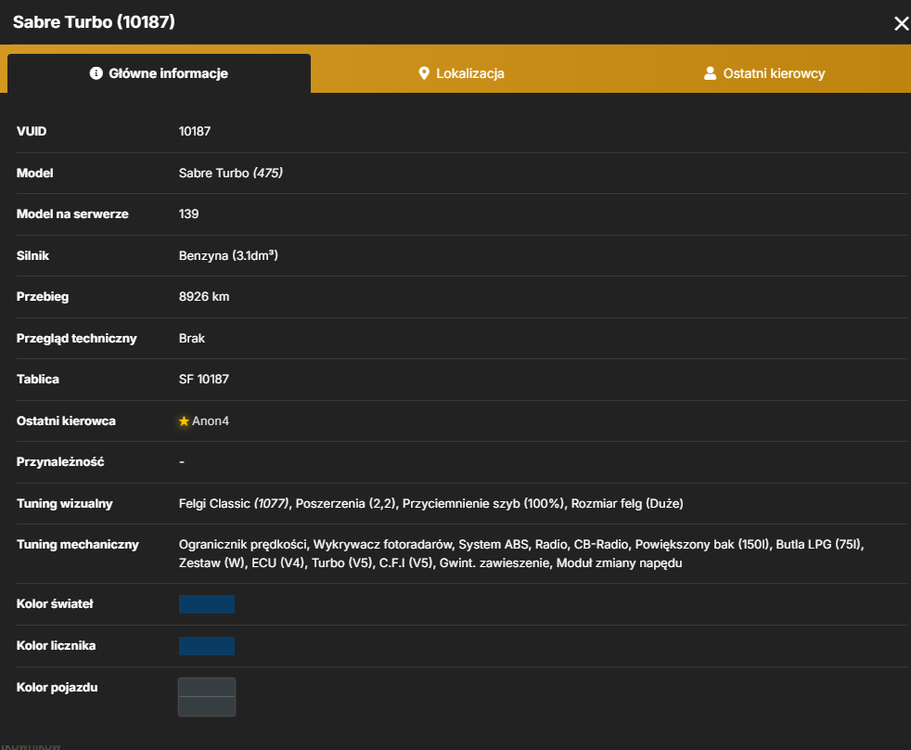Viewport: 911px width, 750px height.
Task: Click "Powiększony bak (150l)" entry
Action: (x=702, y=545)
